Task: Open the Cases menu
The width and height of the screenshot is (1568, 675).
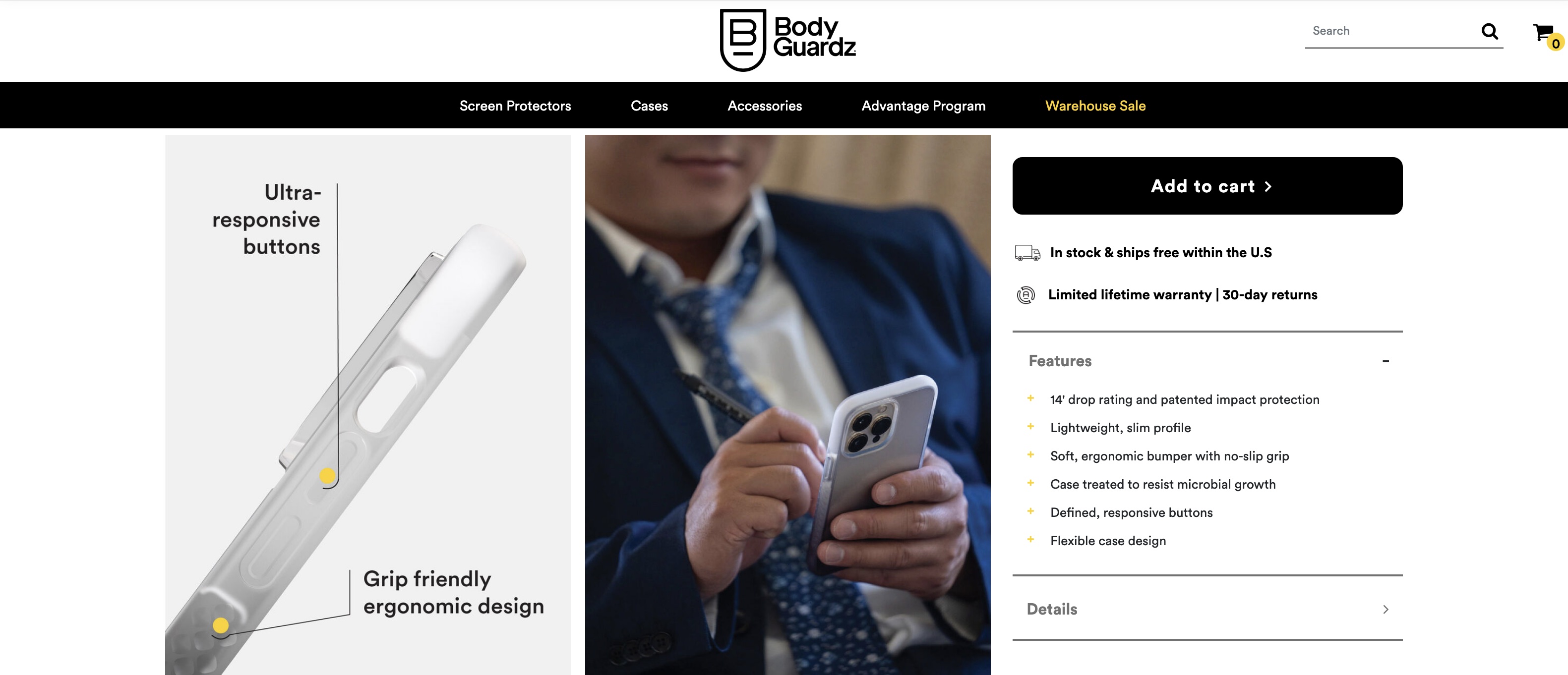Action: pyautogui.click(x=649, y=106)
